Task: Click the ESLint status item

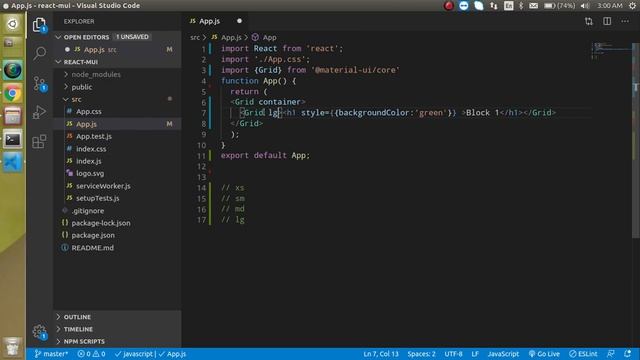Action: [x=583, y=354]
